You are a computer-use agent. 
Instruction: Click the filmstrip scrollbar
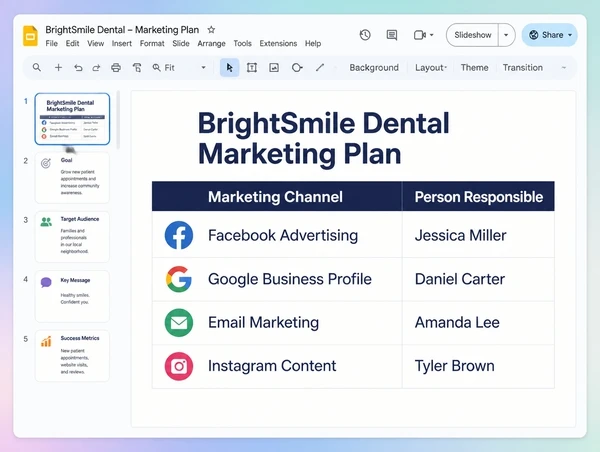[x=118, y=120]
